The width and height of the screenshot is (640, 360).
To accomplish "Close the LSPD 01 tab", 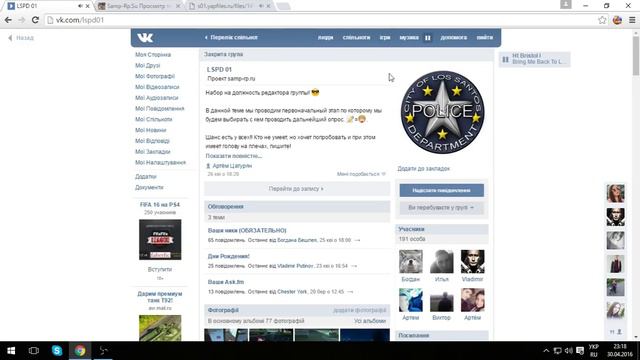I will pos(87,6).
